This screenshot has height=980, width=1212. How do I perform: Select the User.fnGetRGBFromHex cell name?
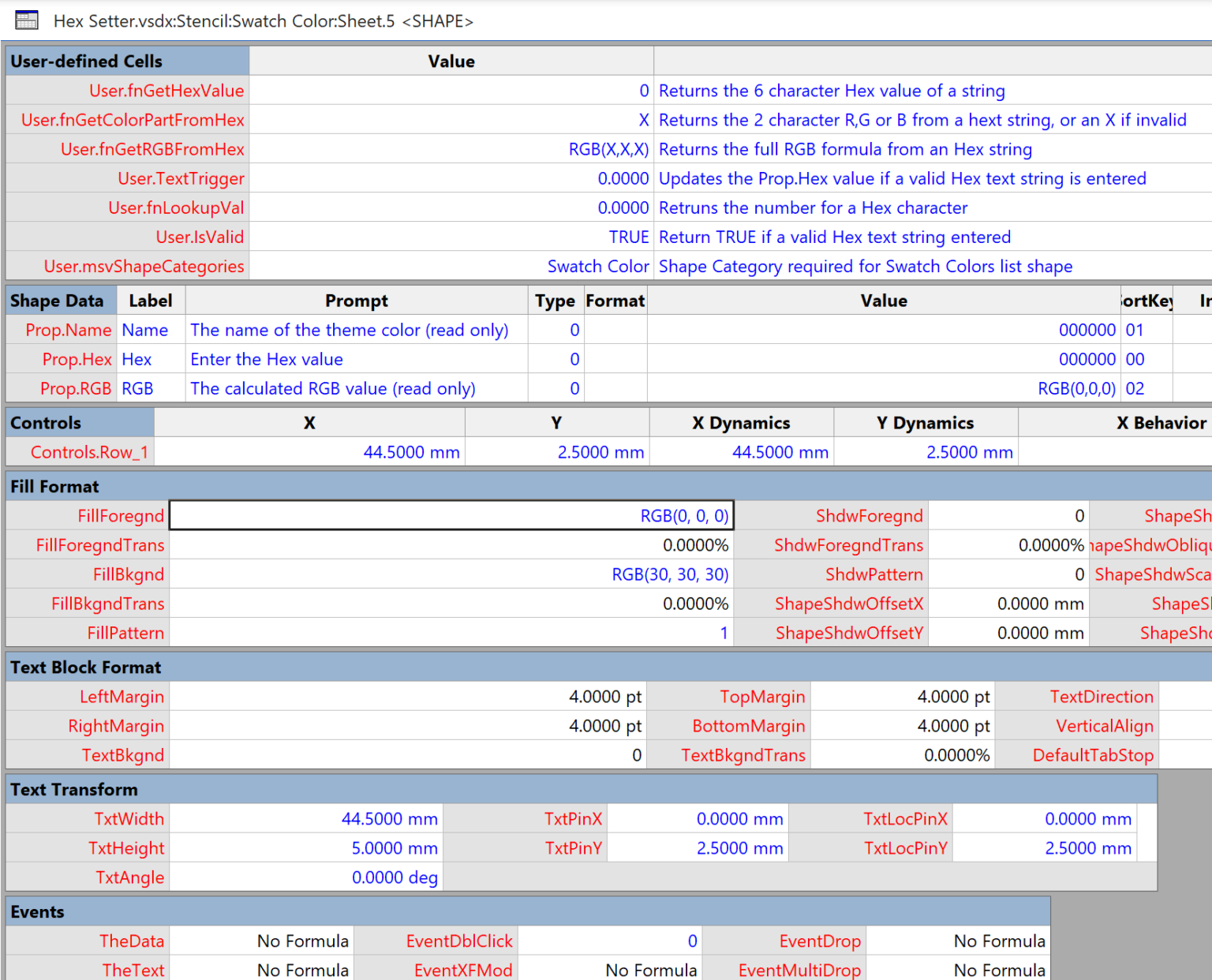coord(152,148)
